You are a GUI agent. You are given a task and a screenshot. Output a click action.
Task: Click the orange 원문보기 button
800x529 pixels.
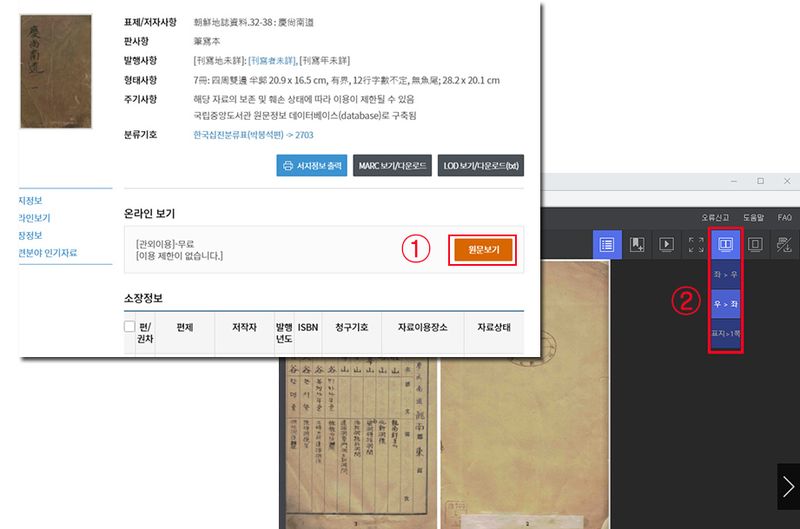pos(484,250)
